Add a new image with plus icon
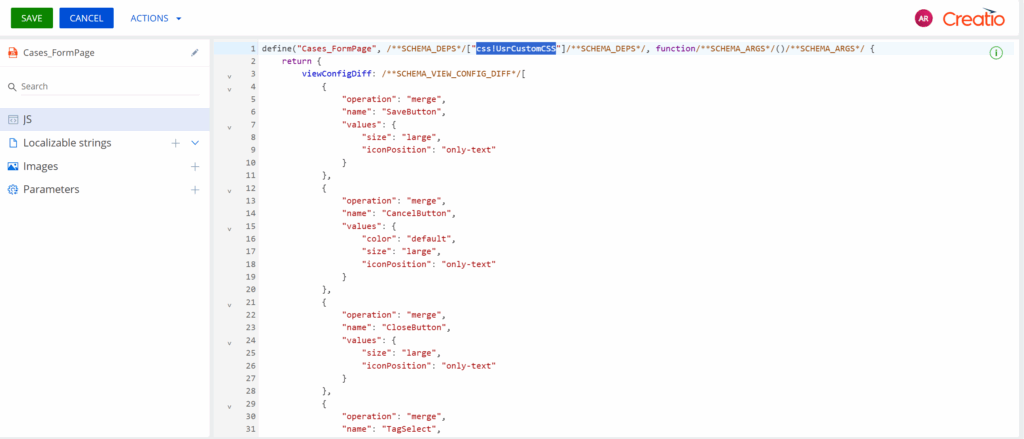Screen dimensions: 1024x439 tap(195, 166)
